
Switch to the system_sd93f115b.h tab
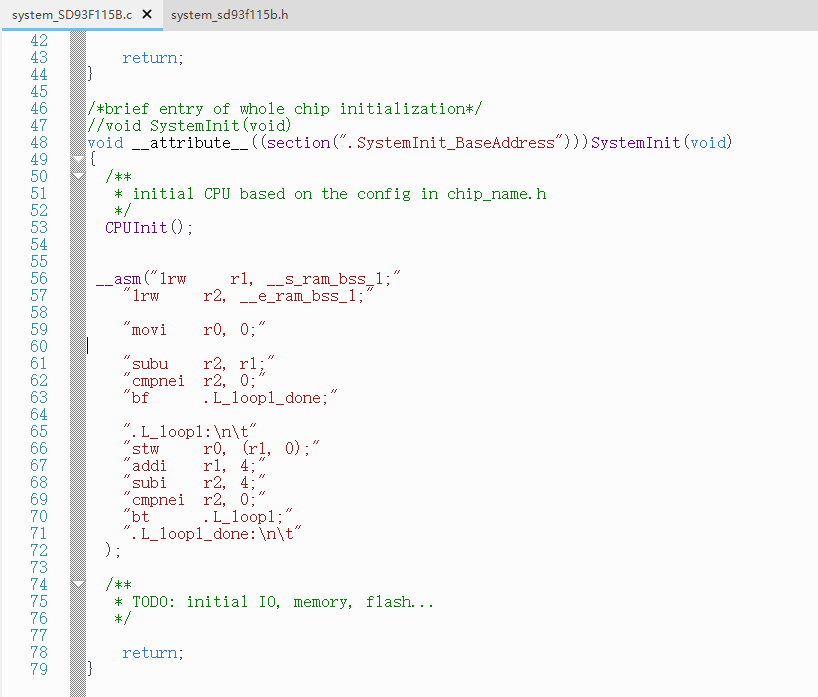point(230,15)
